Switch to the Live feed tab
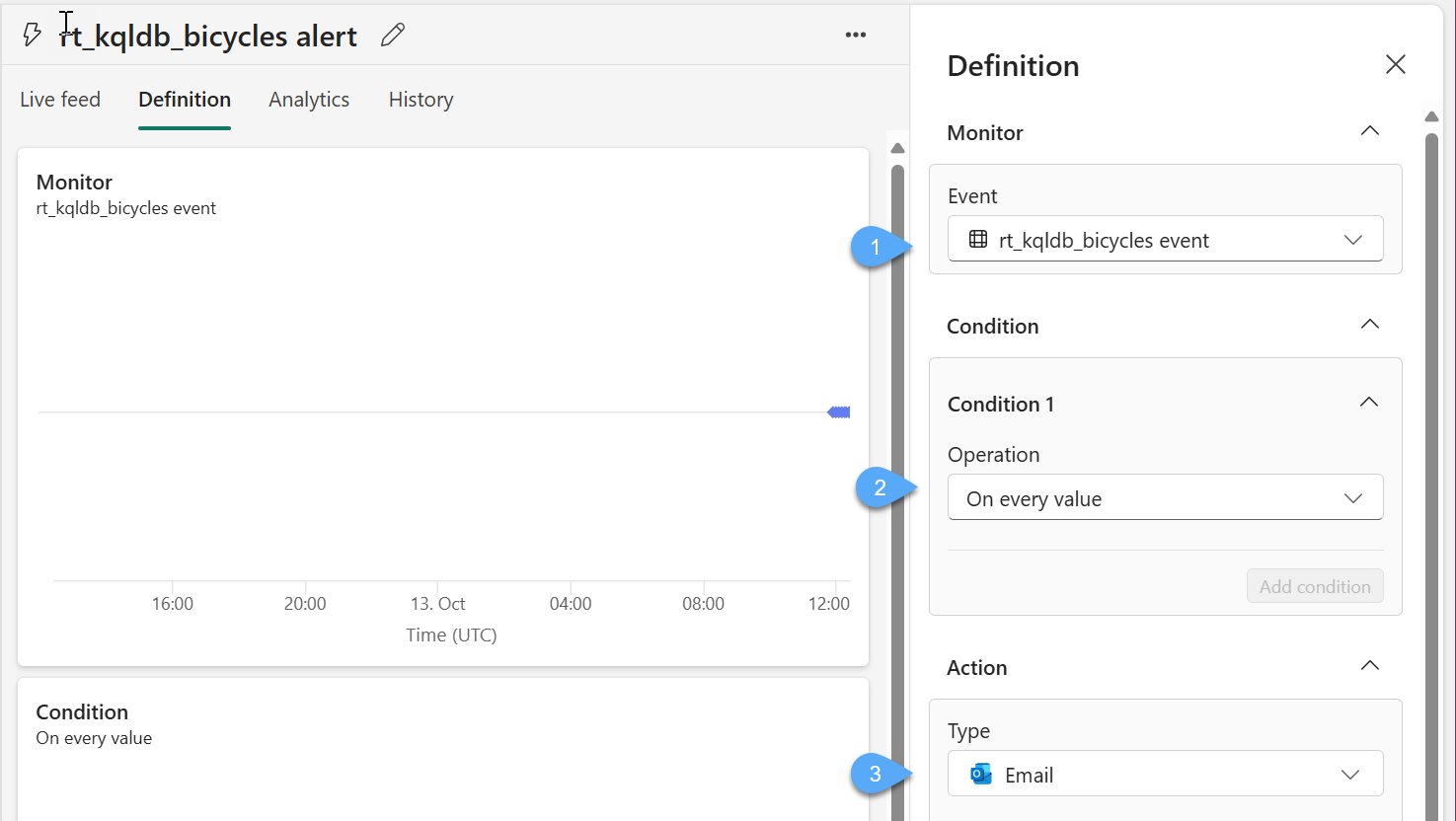Viewport: 1456px width, 821px height. coord(60,100)
